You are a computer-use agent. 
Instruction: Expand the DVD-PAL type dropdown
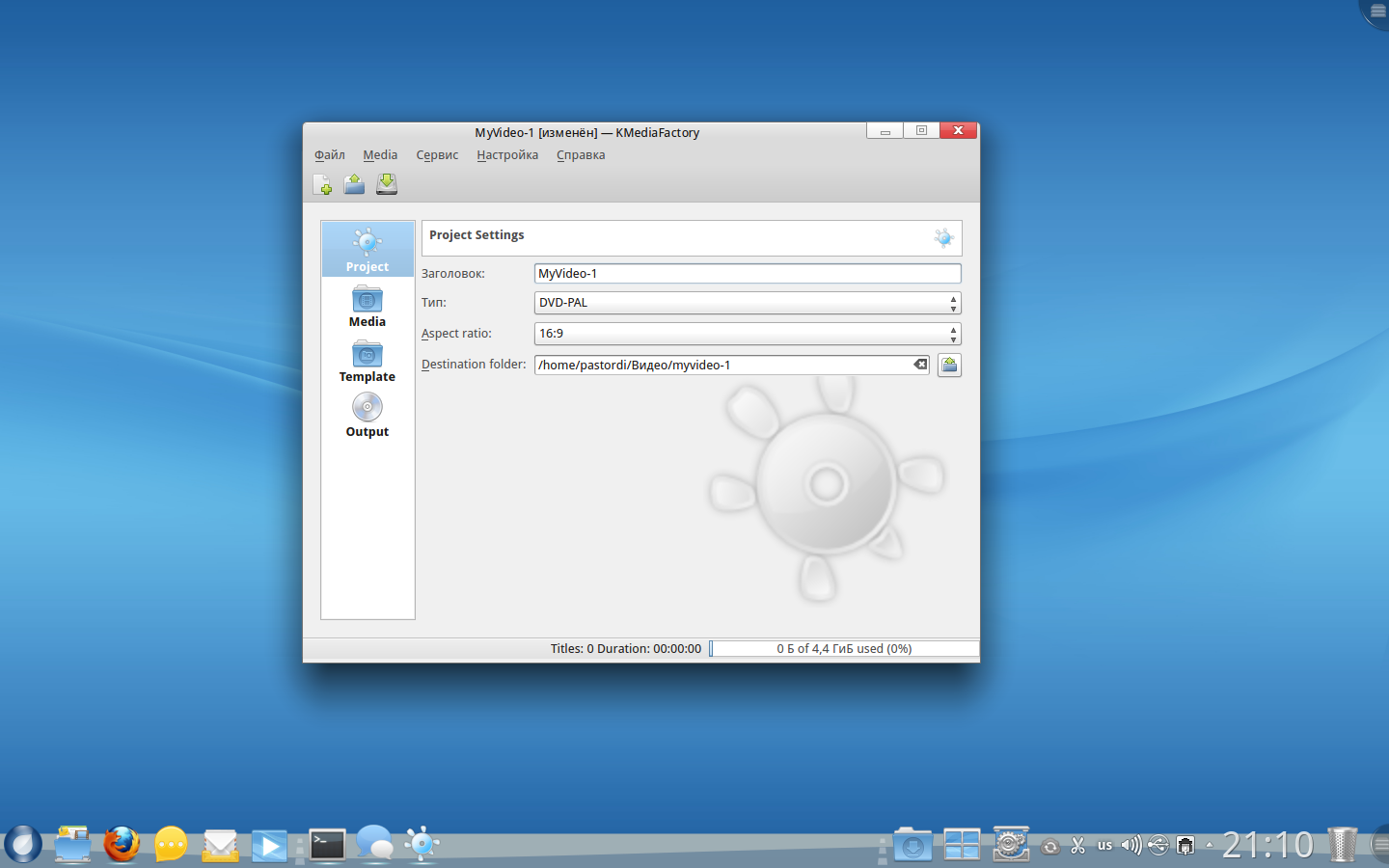click(747, 303)
